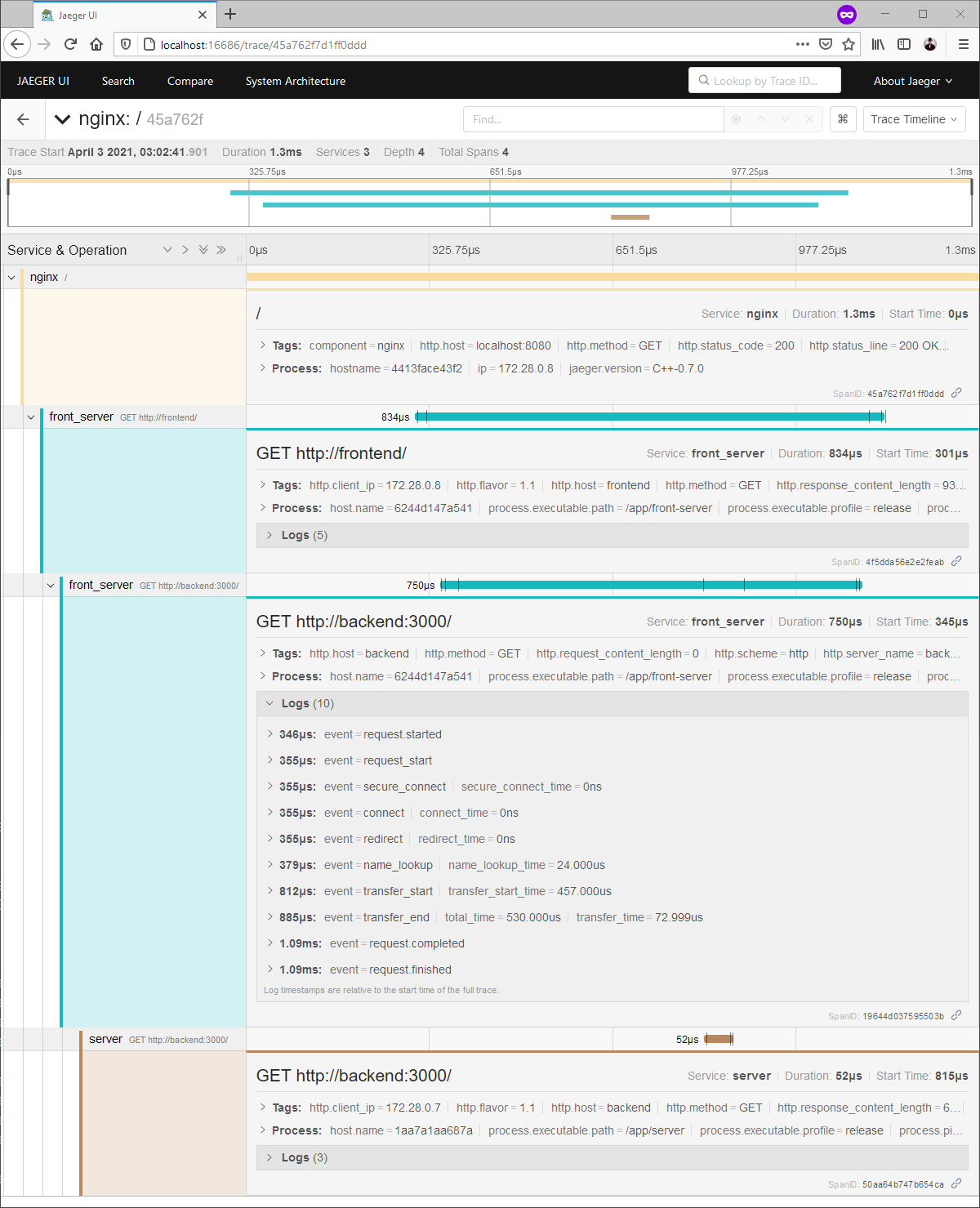Collapse front_server GET http://backend:3000/ row
The image size is (980, 1208).
click(x=51, y=585)
